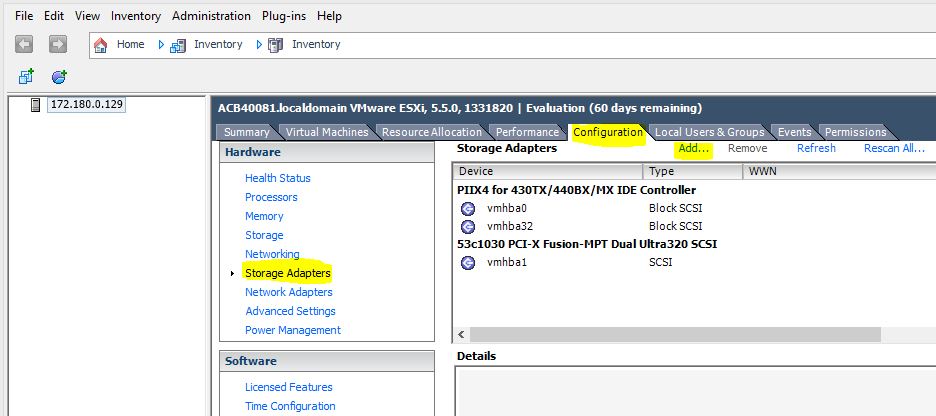Open the Memory hardware link
Viewport: 936px width, 416px height.
pyautogui.click(x=264, y=216)
